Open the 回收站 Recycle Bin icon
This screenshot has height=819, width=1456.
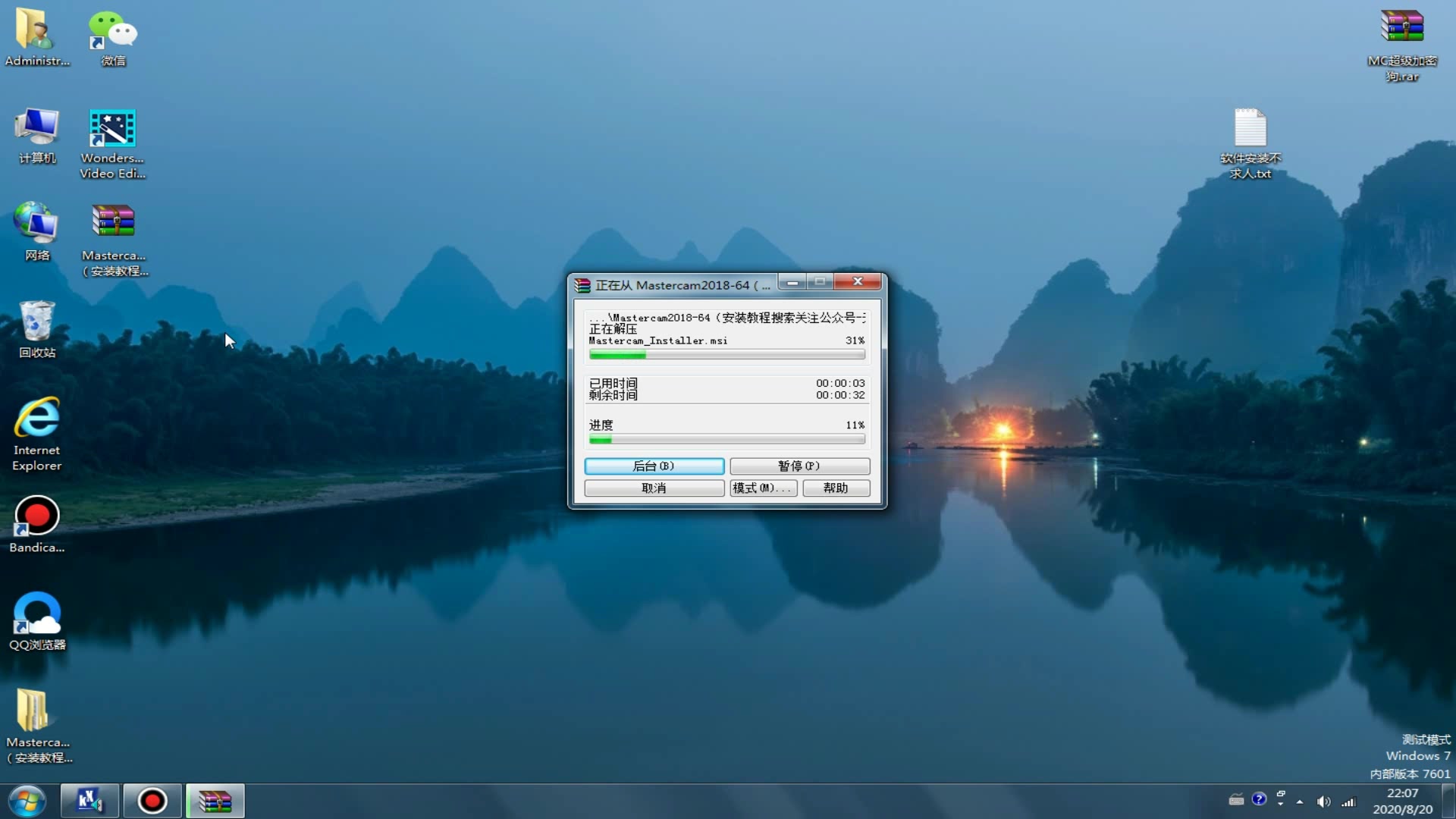[36, 328]
